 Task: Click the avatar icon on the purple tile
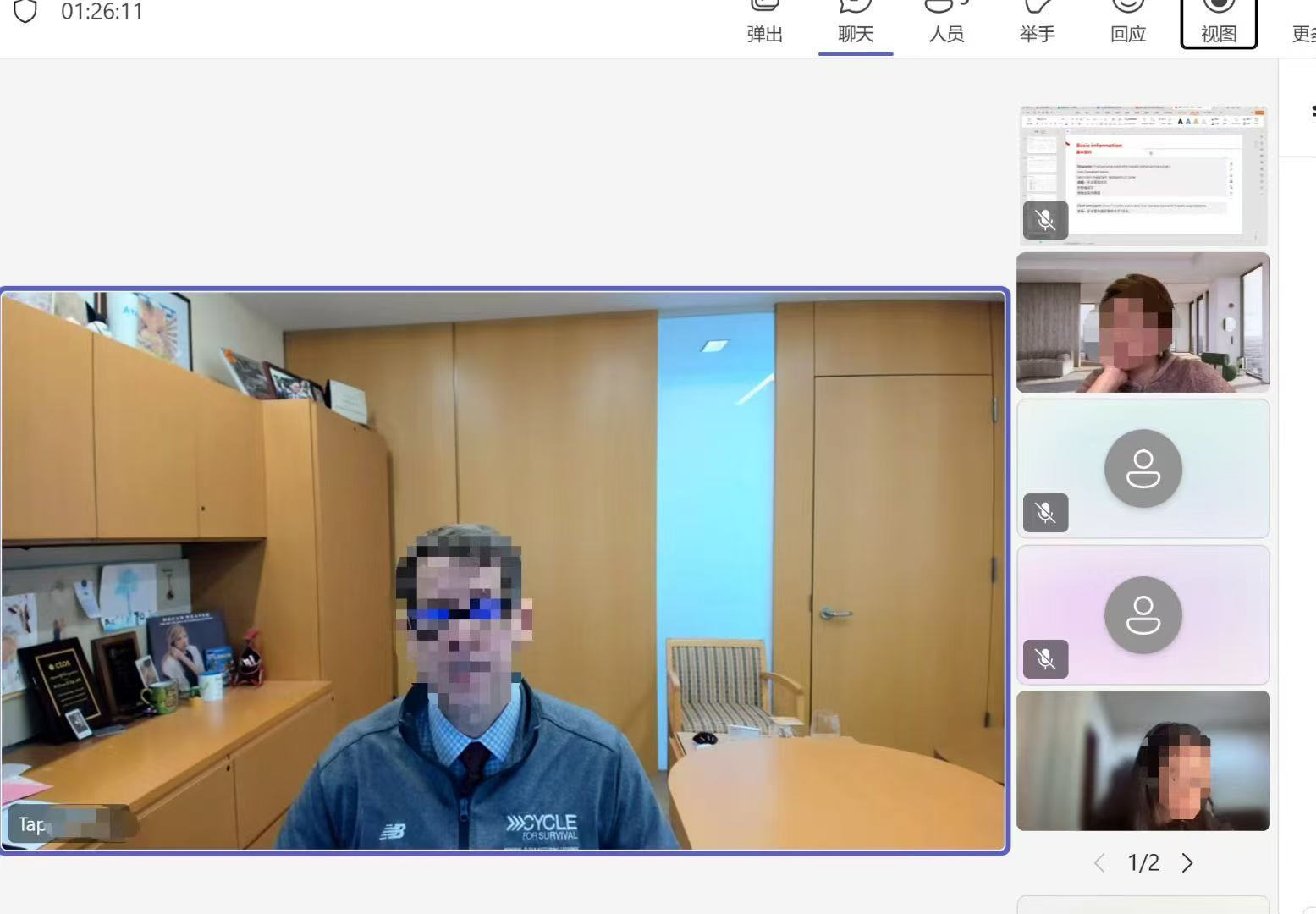click(x=1143, y=615)
